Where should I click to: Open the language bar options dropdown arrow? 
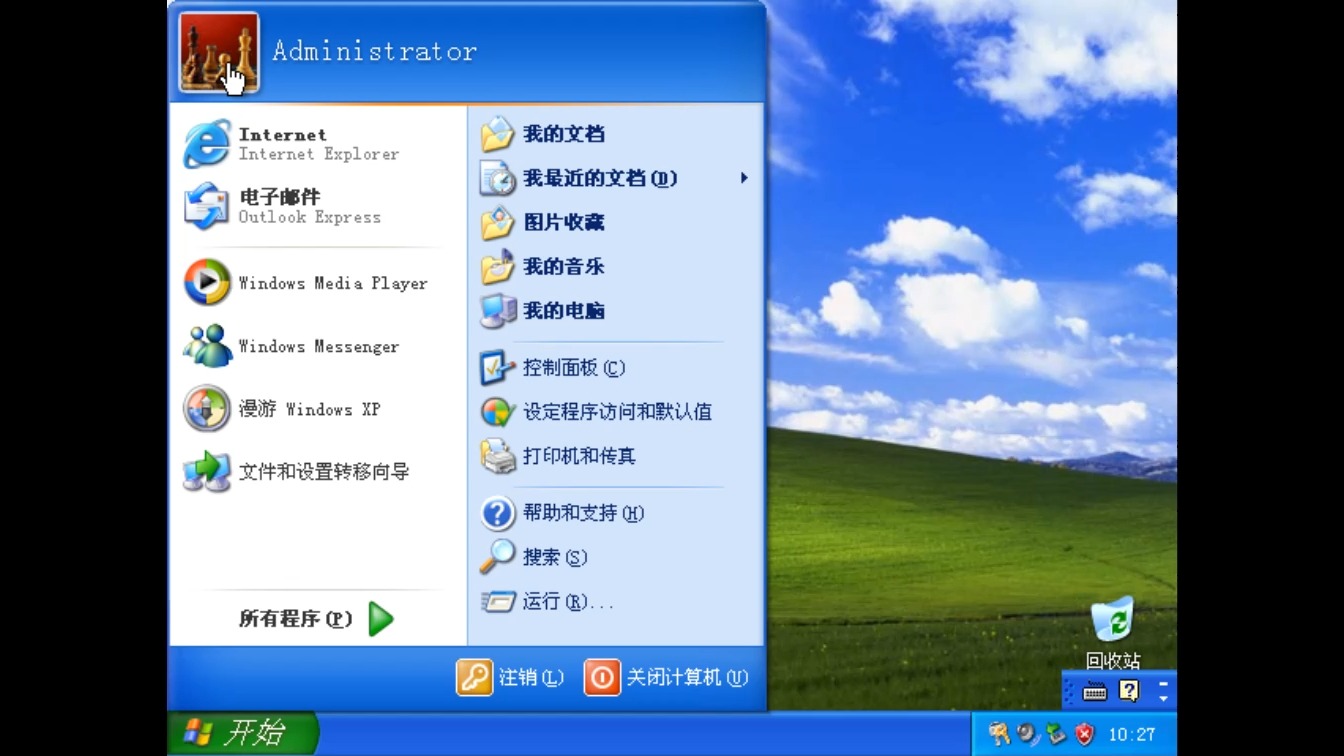point(1163,698)
